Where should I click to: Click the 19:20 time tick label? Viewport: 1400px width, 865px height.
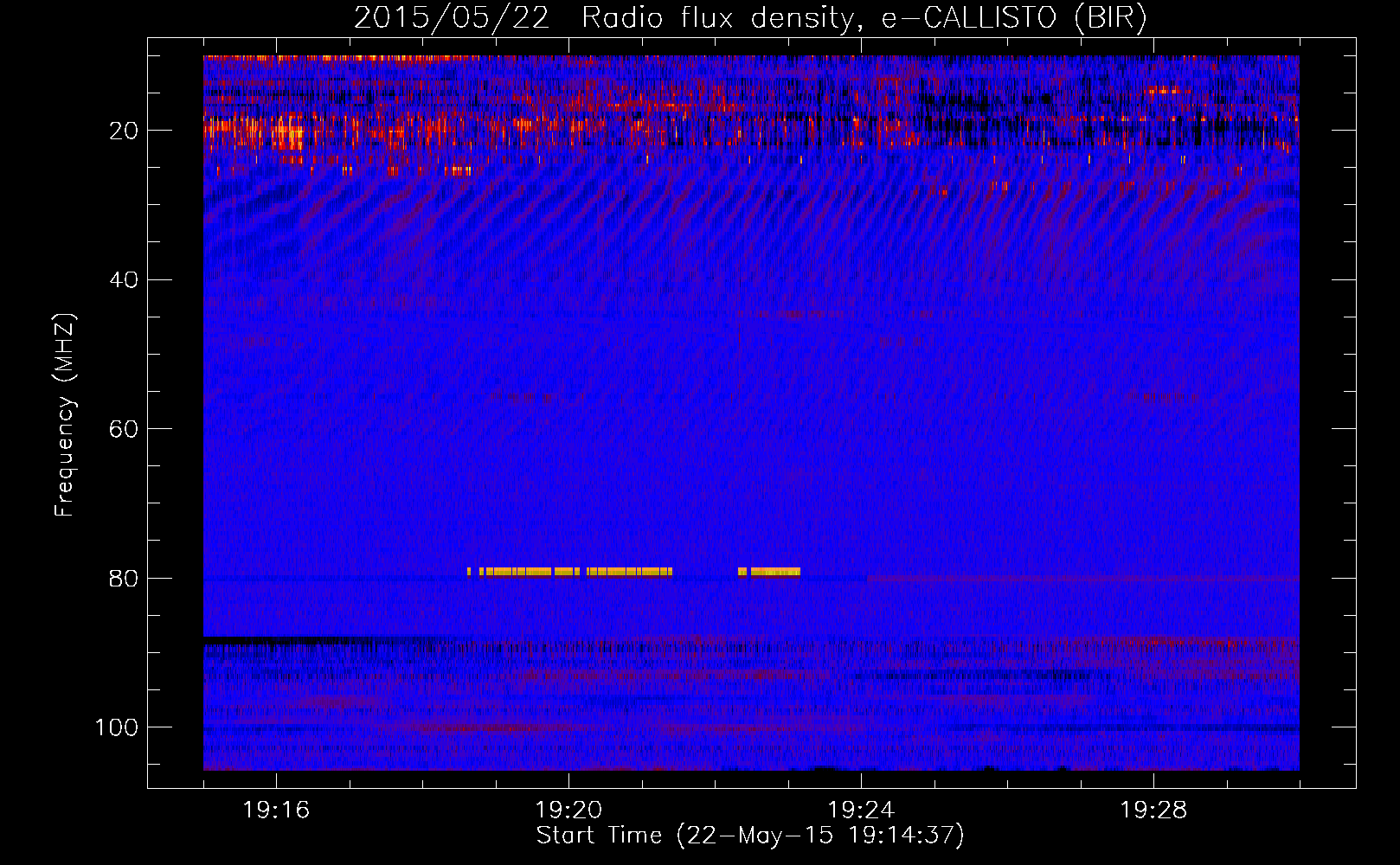pyautogui.click(x=568, y=811)
